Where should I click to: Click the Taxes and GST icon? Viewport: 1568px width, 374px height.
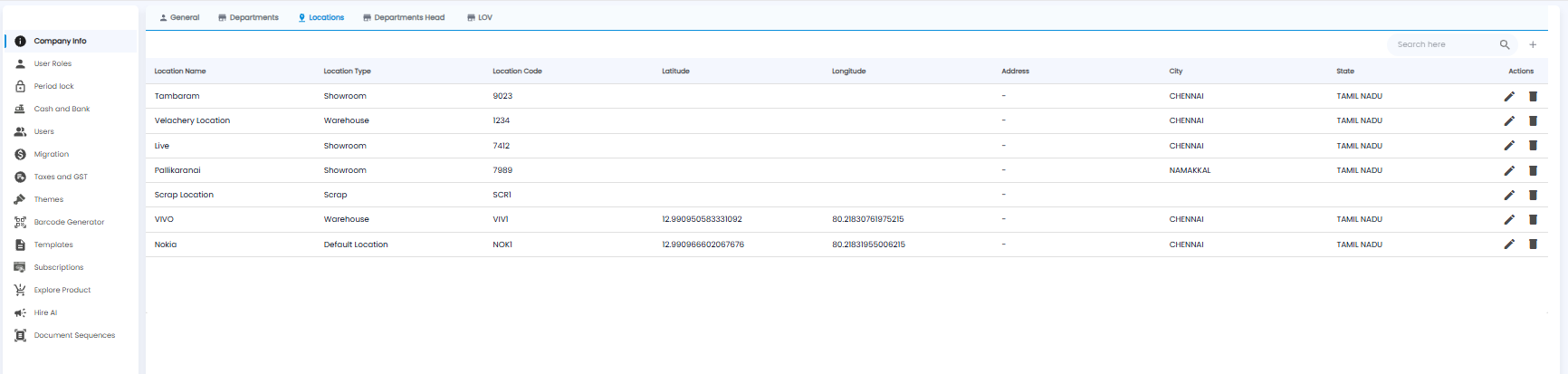click(20, 177)
